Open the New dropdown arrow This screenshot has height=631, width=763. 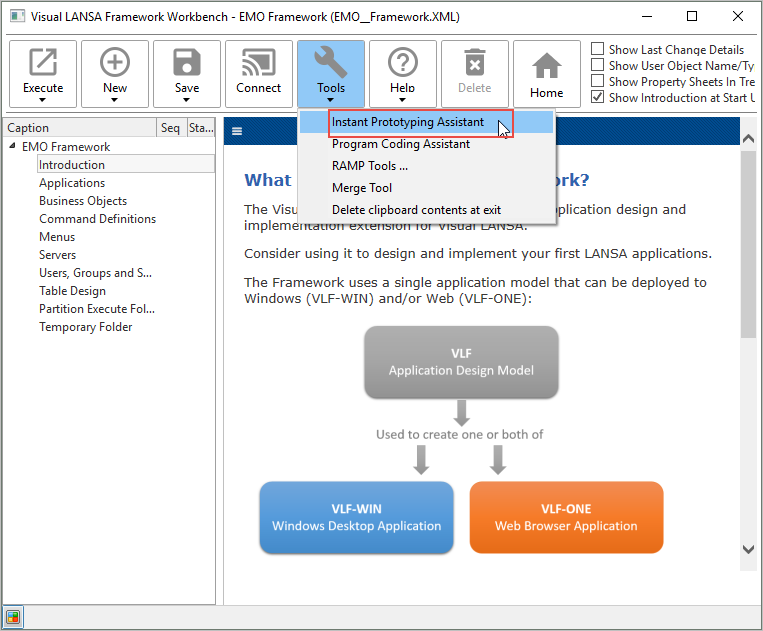[114, 100]
